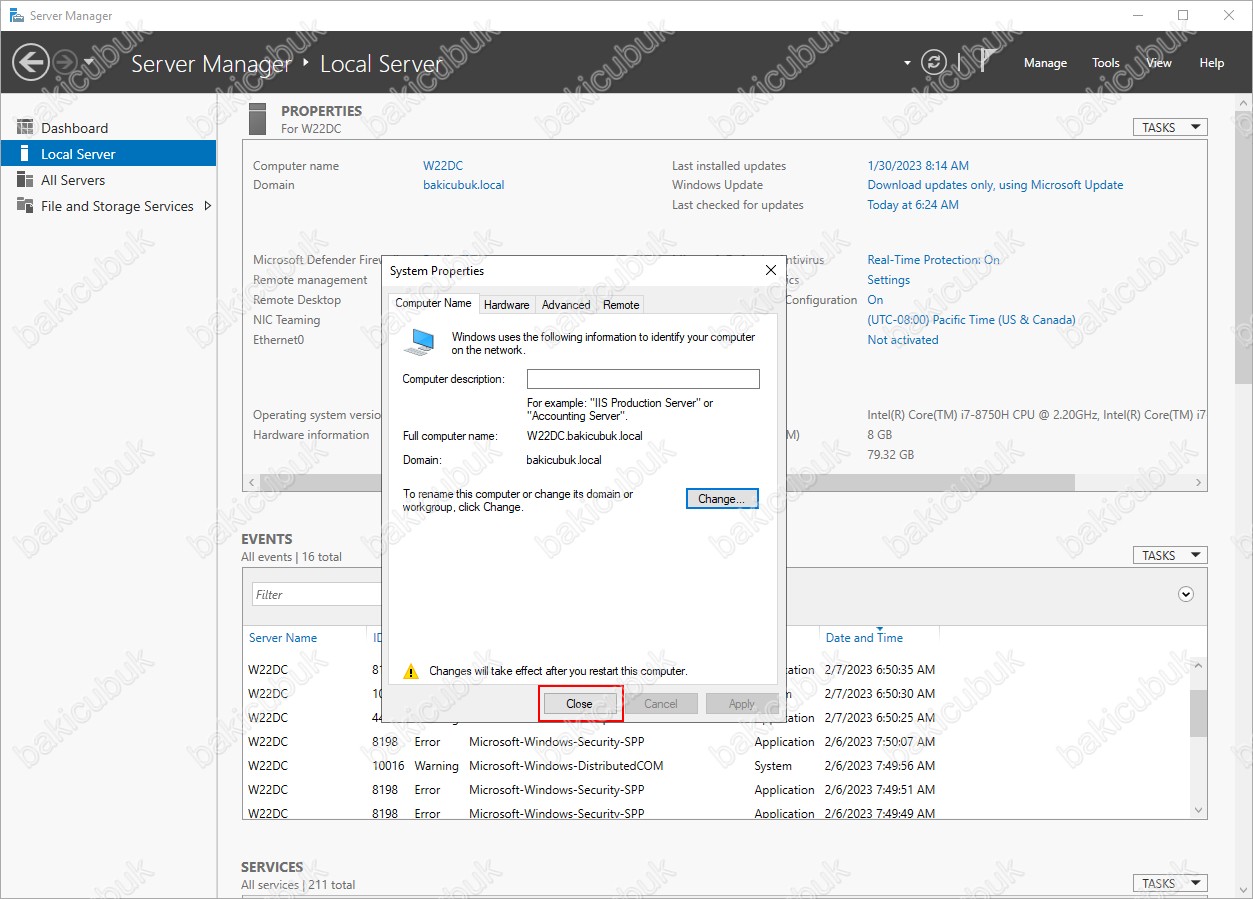Image resolution: width=1253 pixels, height=899 pixels.
Task: Click the Change... button
Action: [x=722, y=498]
